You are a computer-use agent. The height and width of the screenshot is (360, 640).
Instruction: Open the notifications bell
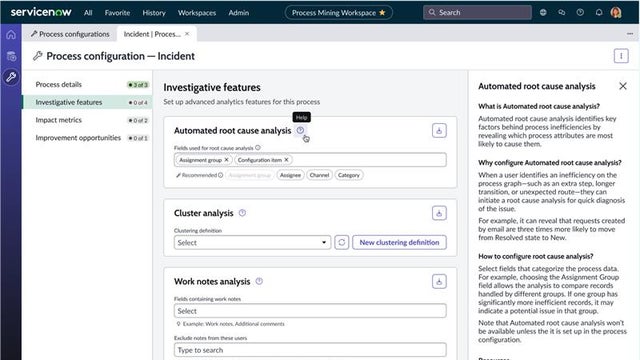(x=599, y=13)
